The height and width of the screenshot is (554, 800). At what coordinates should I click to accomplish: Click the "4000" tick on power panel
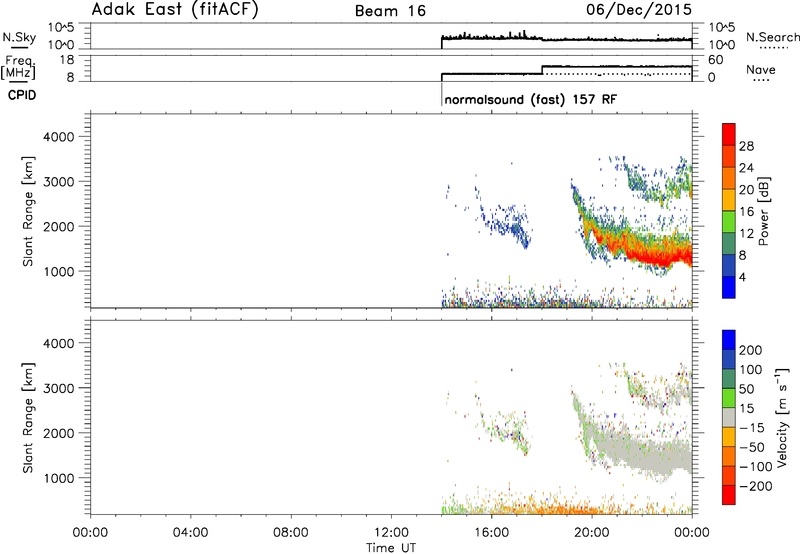[58, 137]
